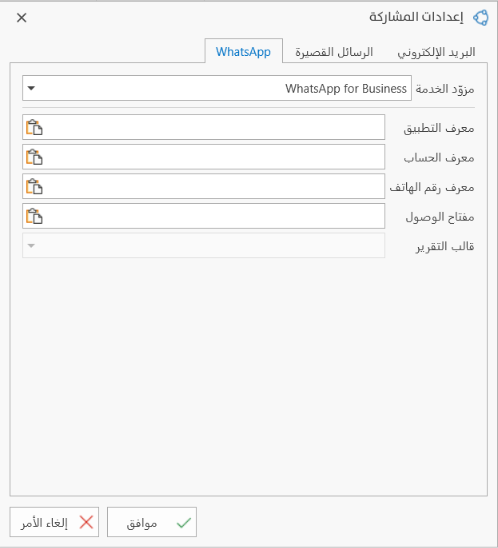Expand the قالب التقرير dropdown
Screen dimensions: 498x548
point(31,246)
